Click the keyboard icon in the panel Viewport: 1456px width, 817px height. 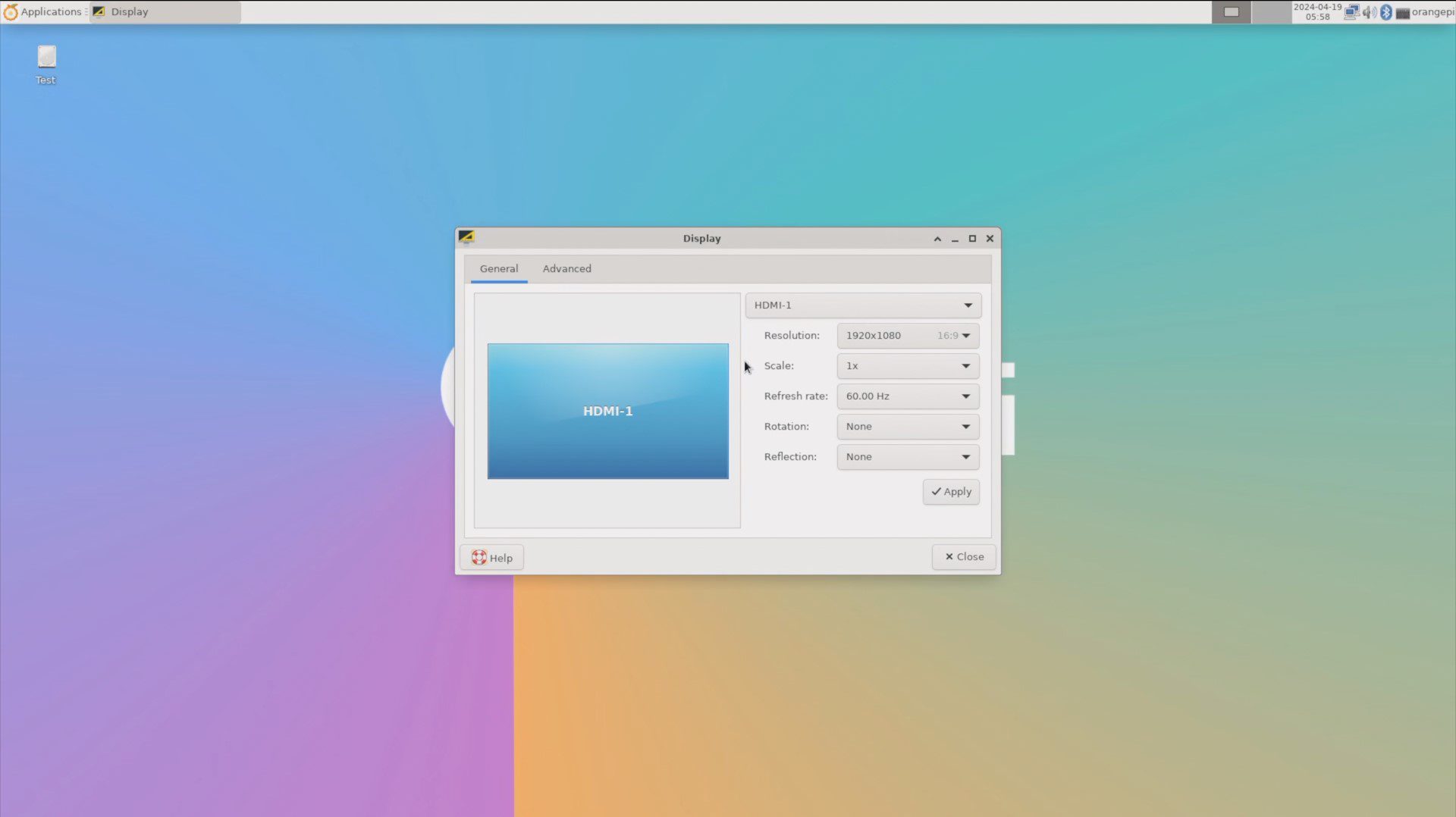(x=1402, y=13)
